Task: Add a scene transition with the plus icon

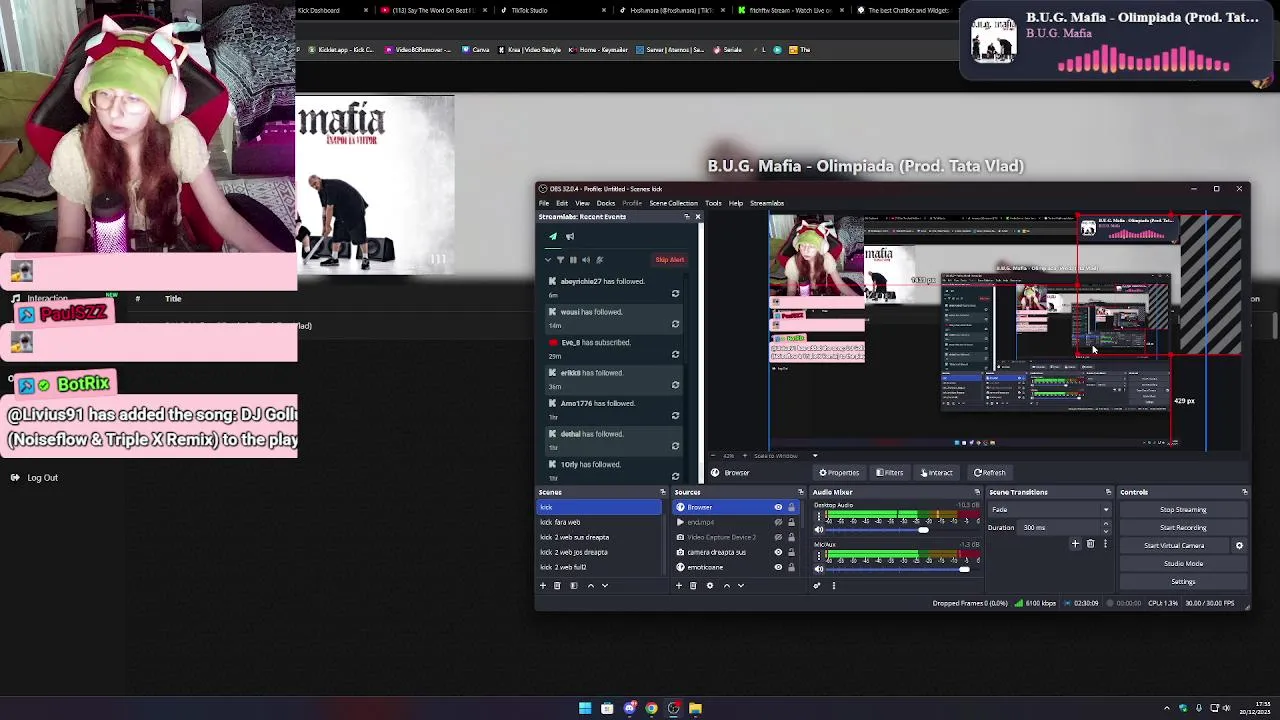Action: click(x=1075, y=544)
